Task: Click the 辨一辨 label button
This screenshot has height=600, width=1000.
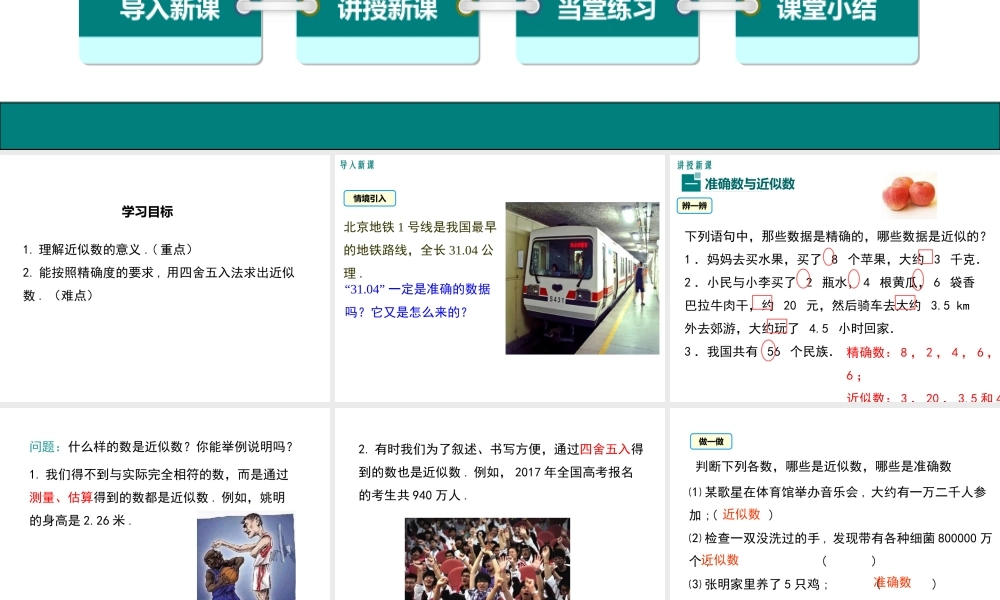Action: coord(695,205)
